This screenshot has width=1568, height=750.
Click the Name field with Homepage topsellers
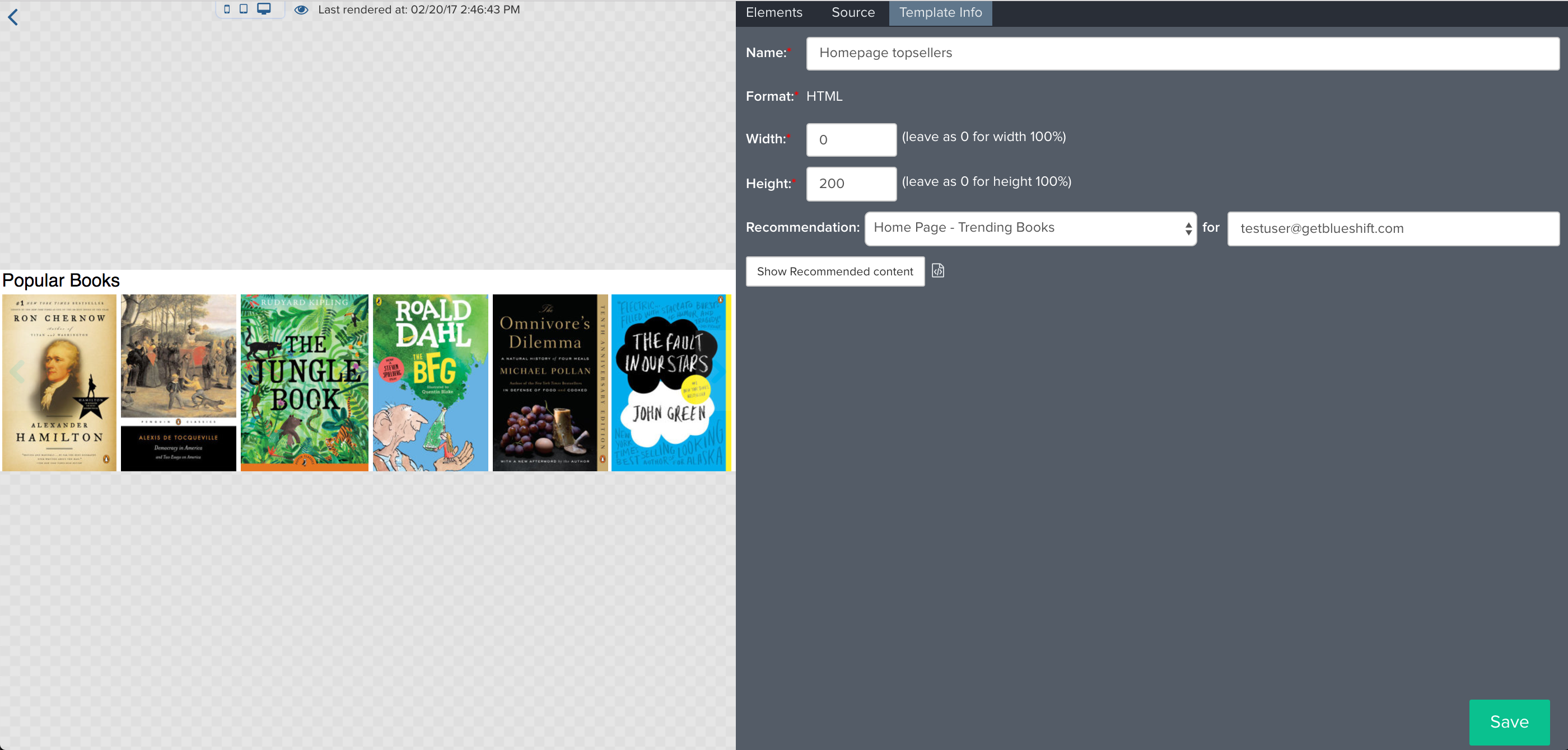coord(1183,54)
